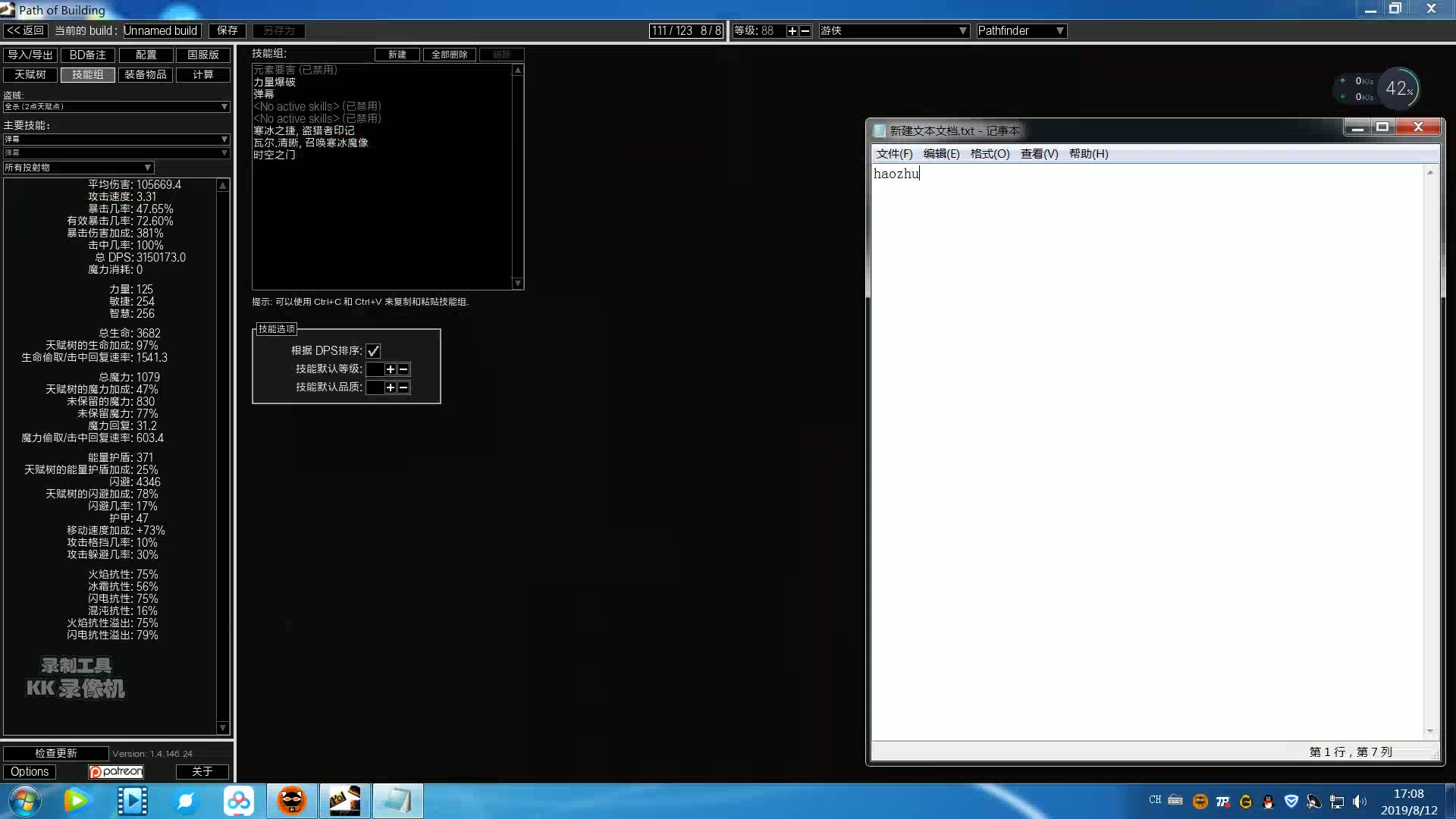The image size is (1456, 819).
Task: Expand the Pathfinder ascendancy dropdown
Action: coord(1021,31)
